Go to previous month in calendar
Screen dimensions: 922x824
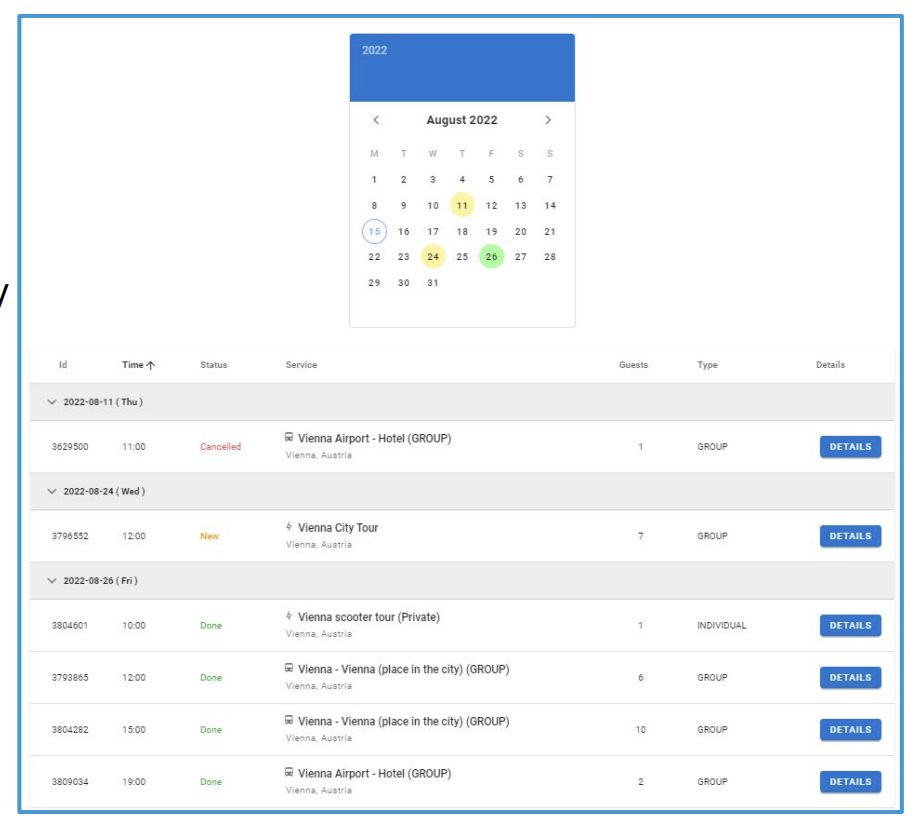376,120
